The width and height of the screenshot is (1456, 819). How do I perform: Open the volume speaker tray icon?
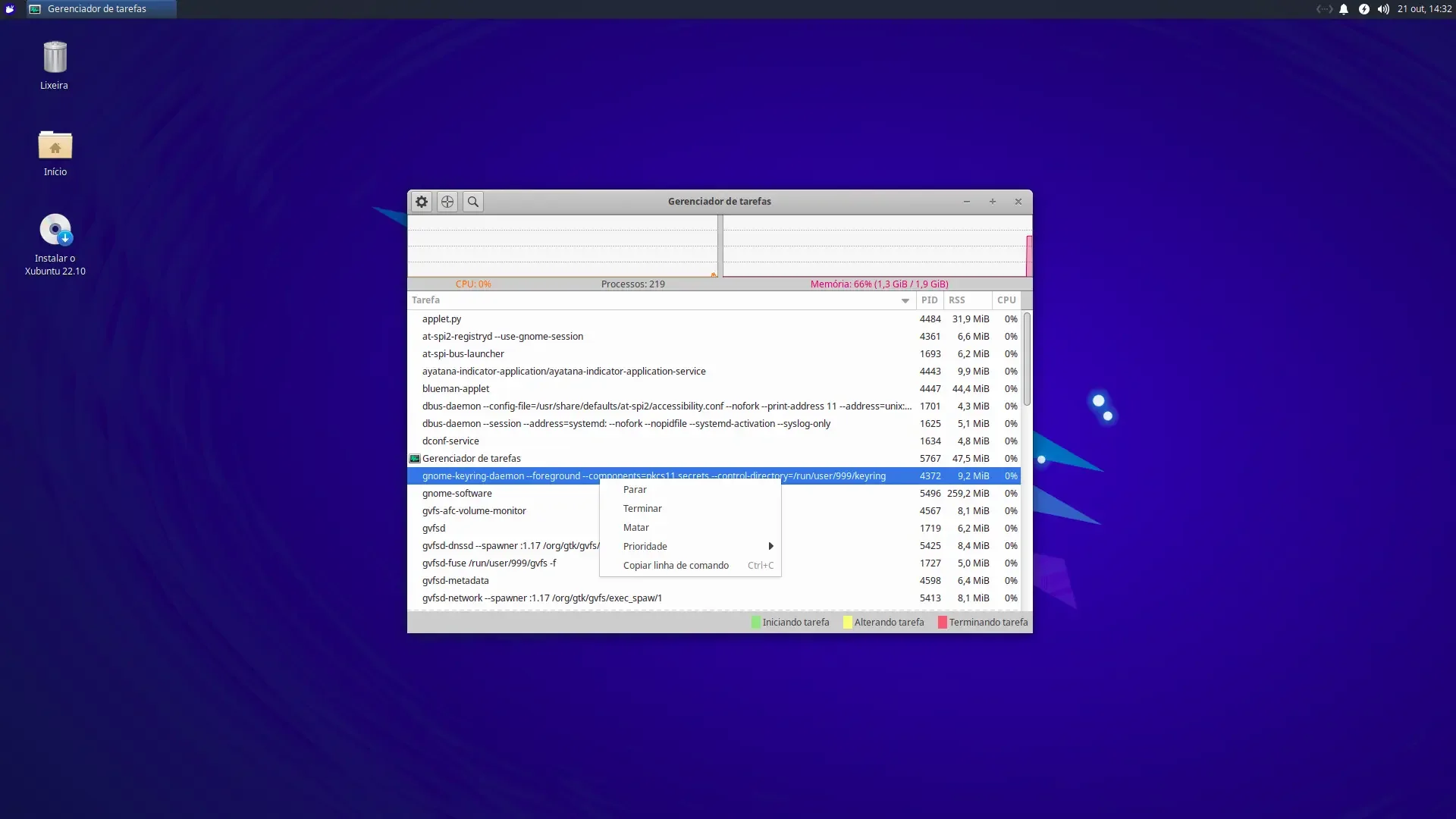click(x=1383, y=9)
